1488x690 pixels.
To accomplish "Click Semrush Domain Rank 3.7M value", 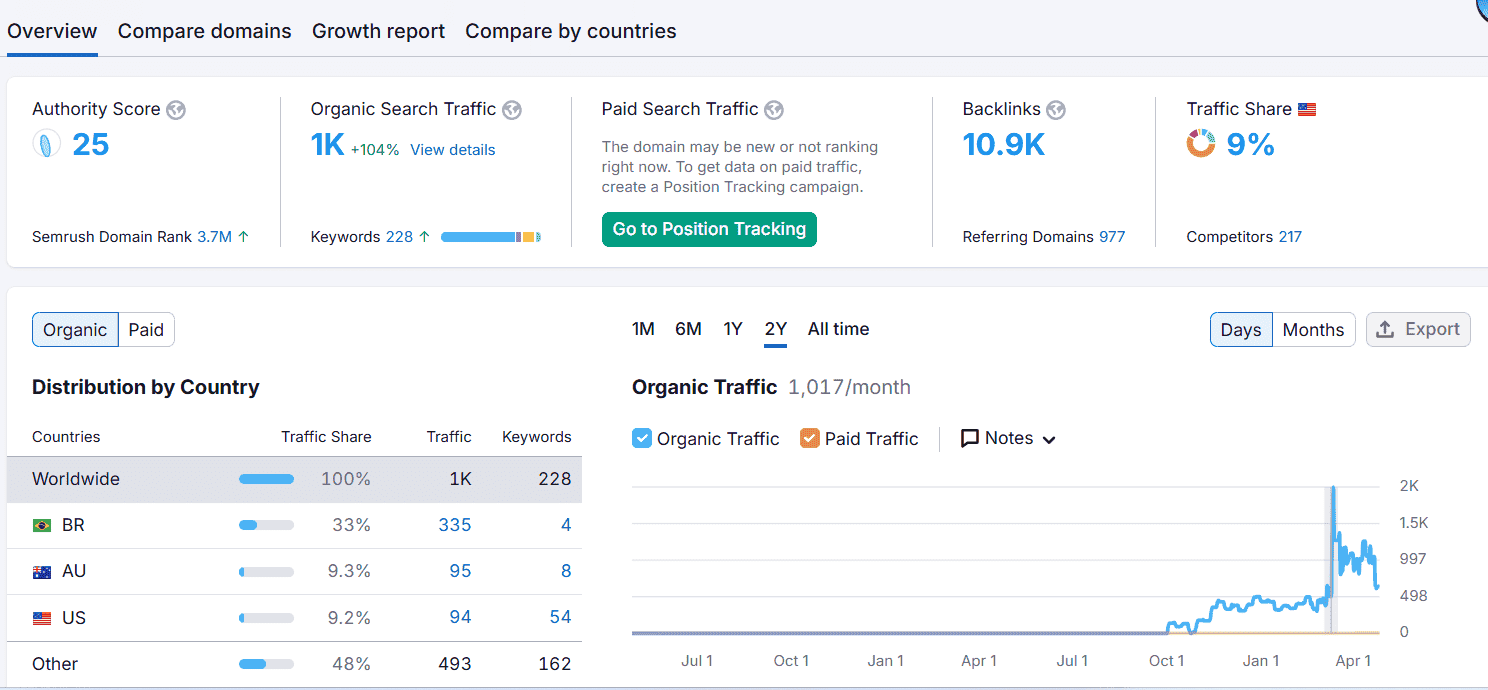I will (x=214, y=237).
